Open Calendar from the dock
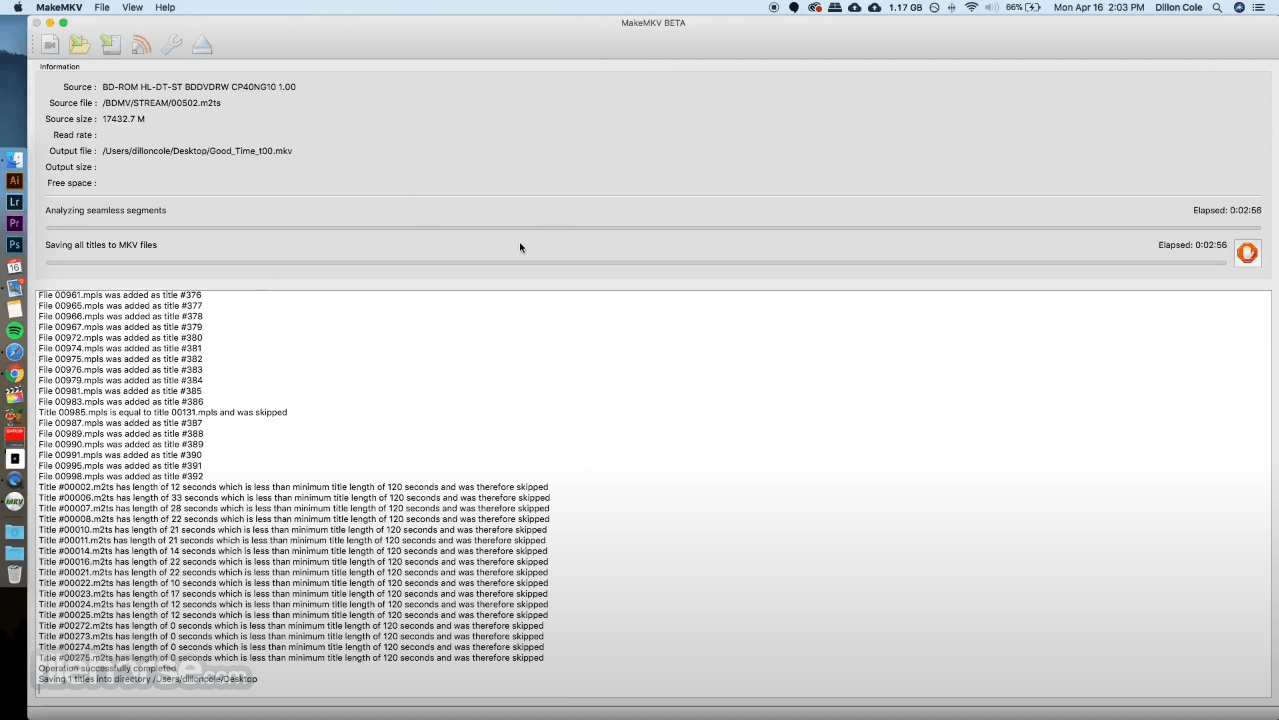Image resolution: width=1279 pixels, height=720 pixels. pos(14,267)
